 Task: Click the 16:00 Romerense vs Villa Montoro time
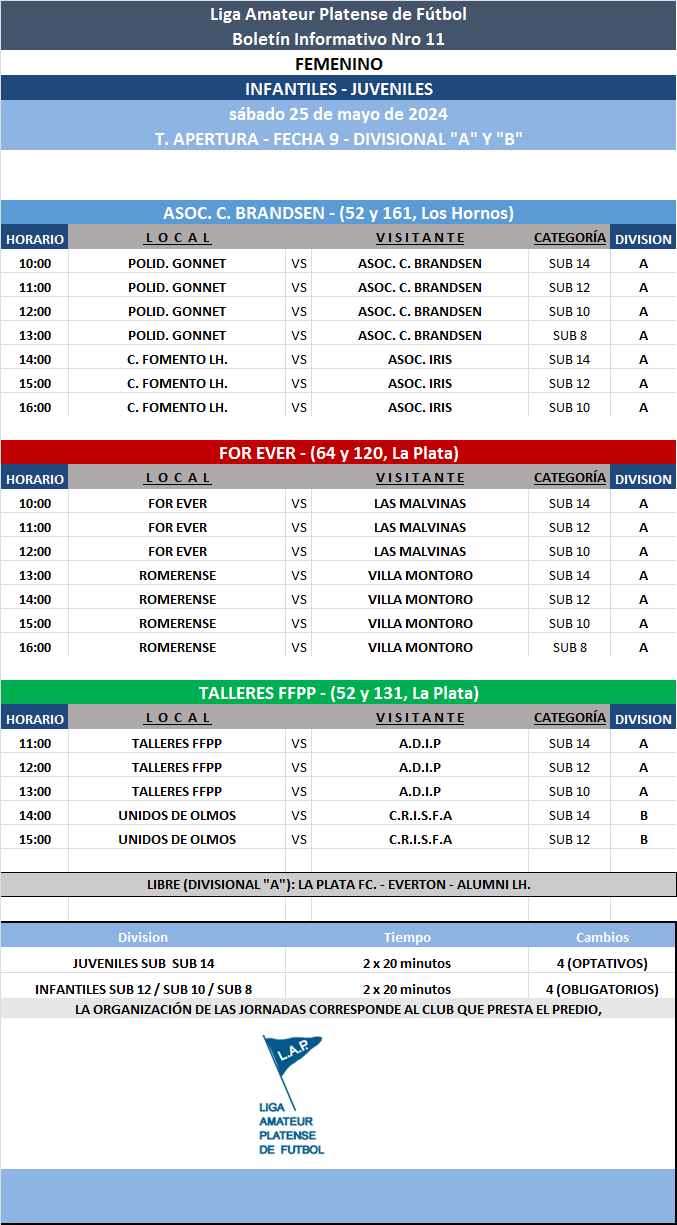click(x=35, y=647)
